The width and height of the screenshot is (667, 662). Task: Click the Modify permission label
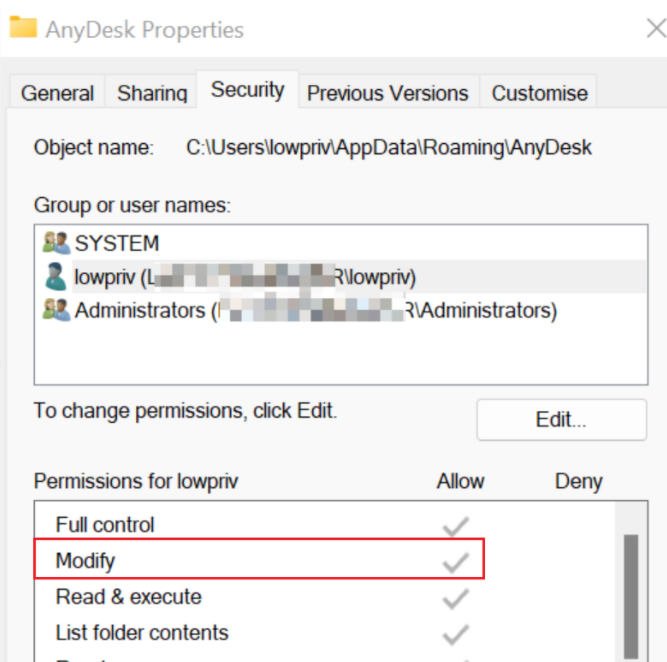point(86,561)
